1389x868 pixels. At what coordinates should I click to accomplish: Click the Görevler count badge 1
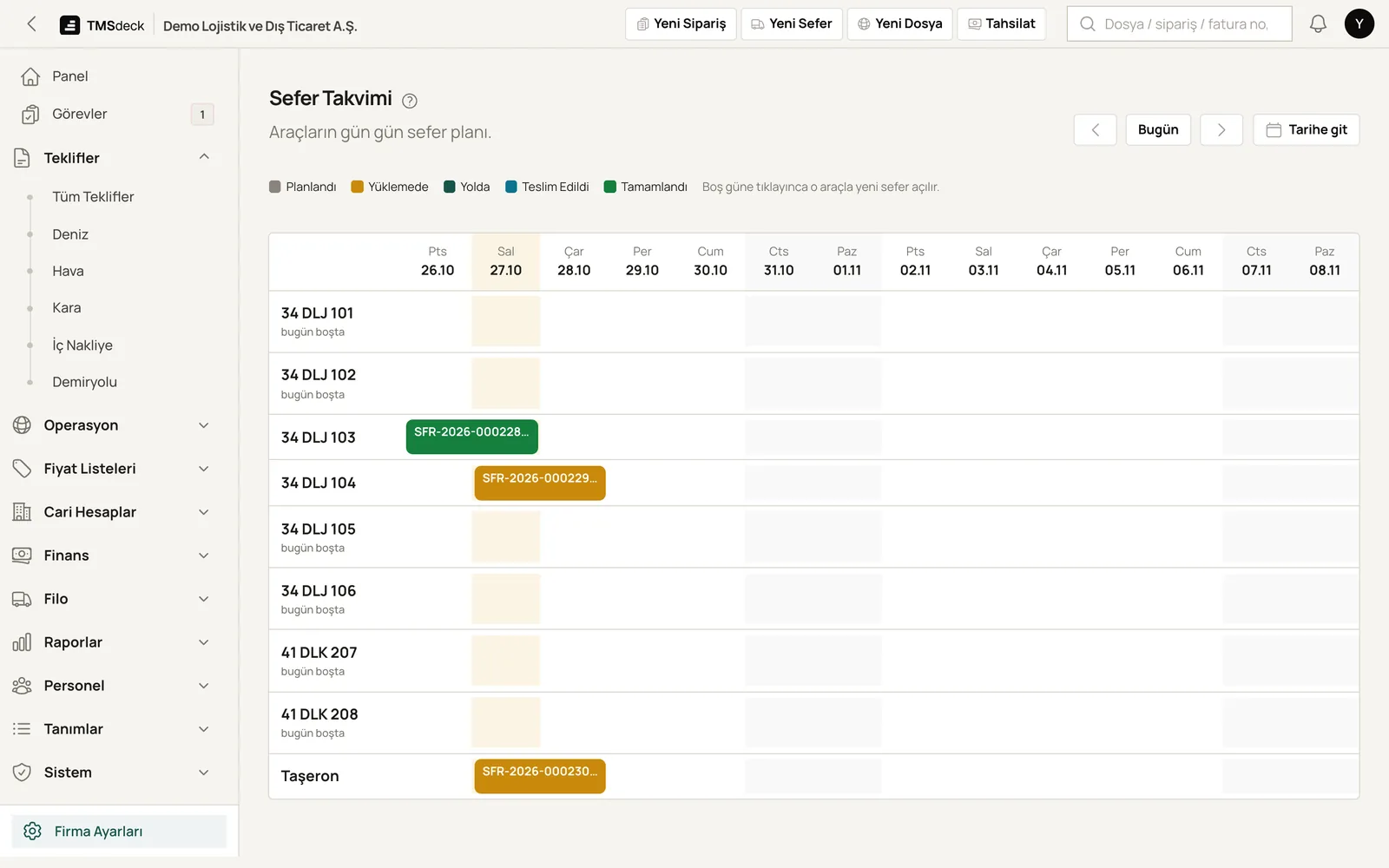click(x=202, y=115)
